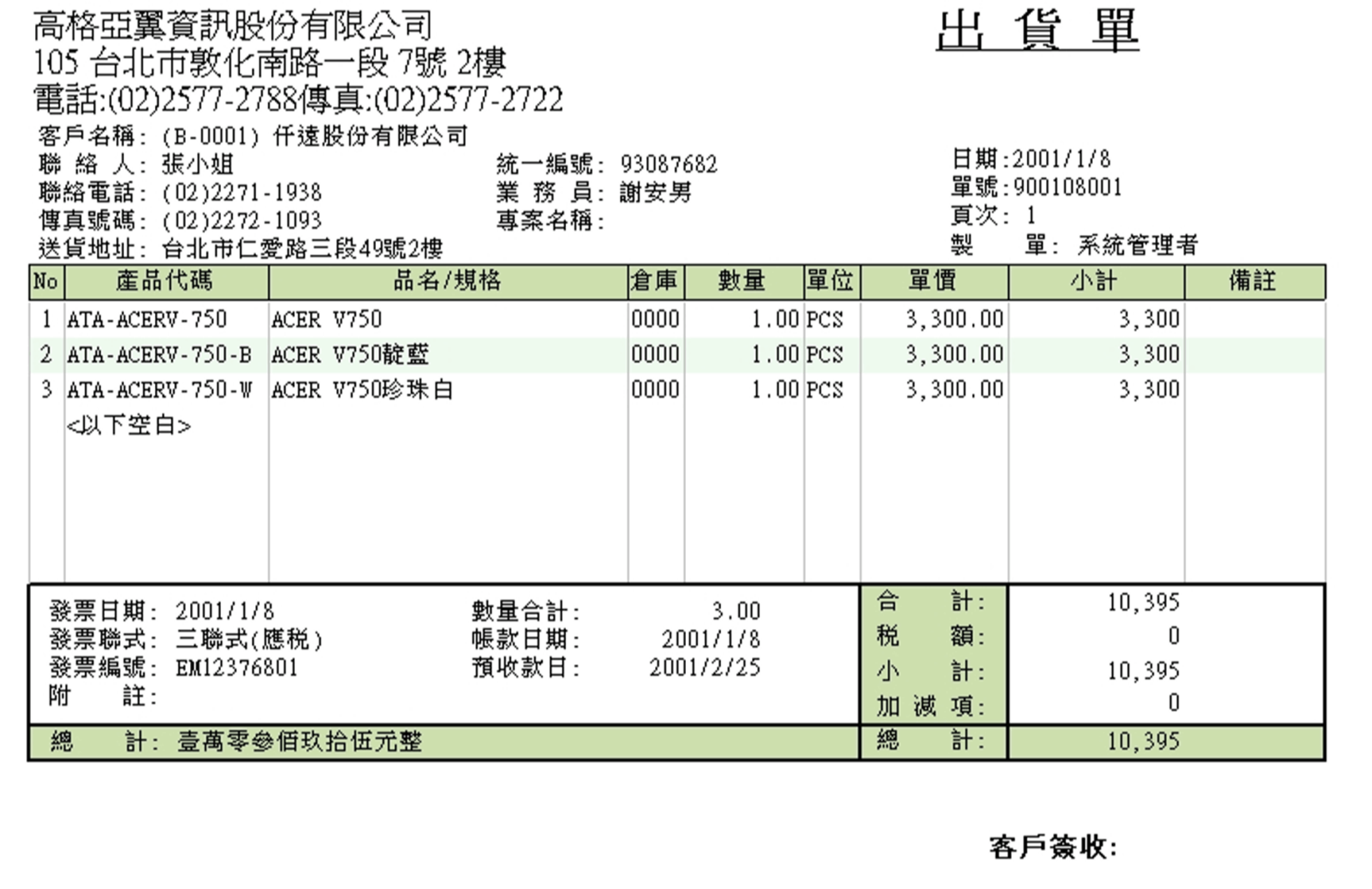This screenshot has width=1372, height=889.
Task: Click fax number (02)2272-1093
Action: pos(242,221)
